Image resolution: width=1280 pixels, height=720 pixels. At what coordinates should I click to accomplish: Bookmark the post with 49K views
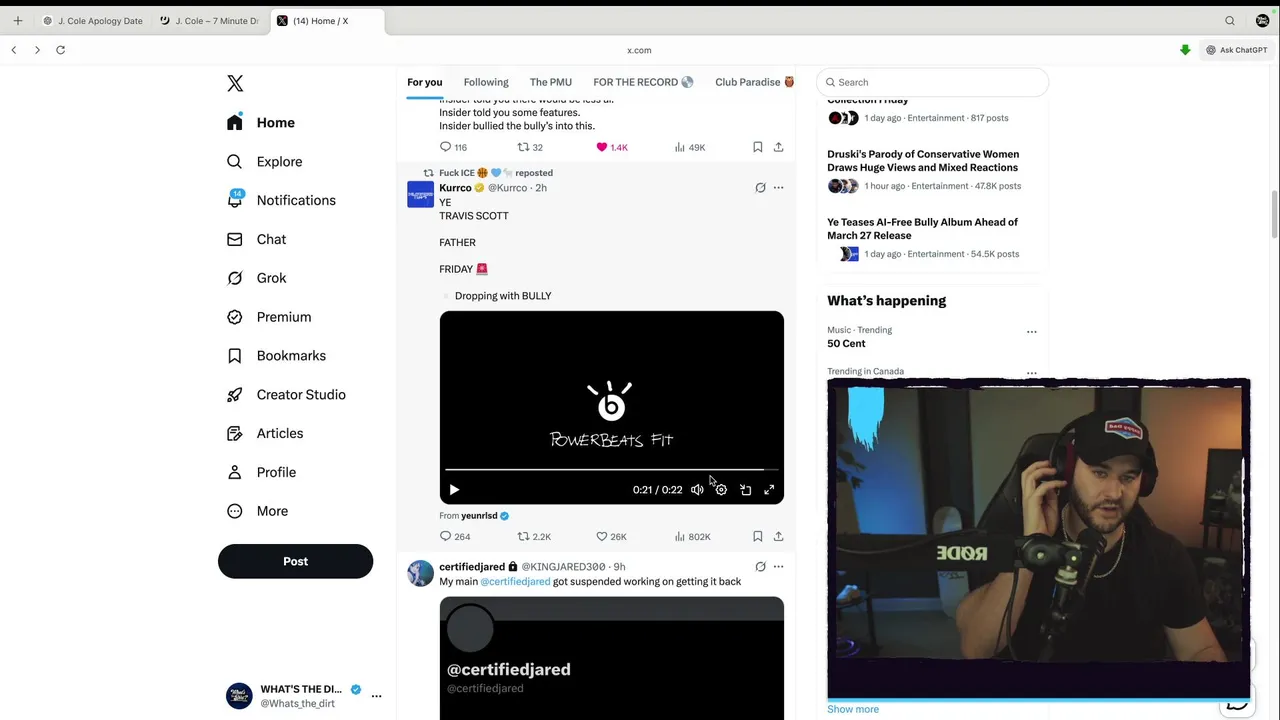pyautogui.click(x=757, y=147)
